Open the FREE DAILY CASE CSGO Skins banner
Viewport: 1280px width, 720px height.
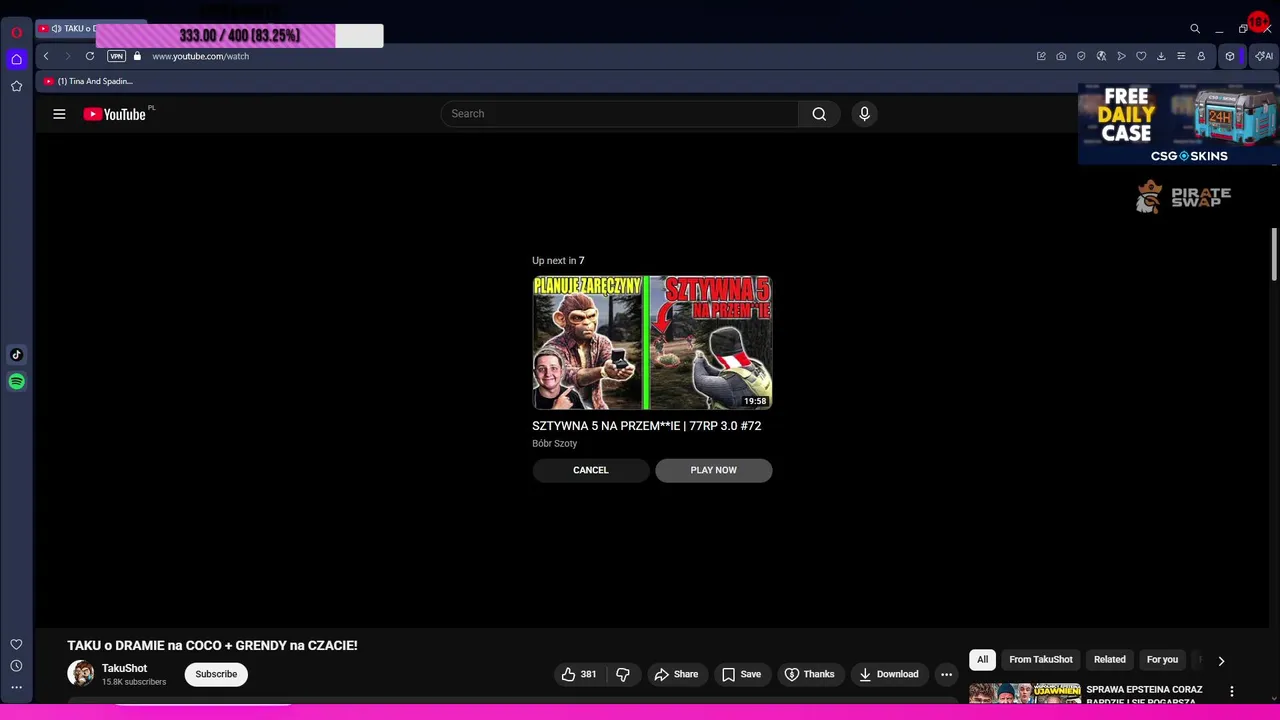[x=1179, y=124]
